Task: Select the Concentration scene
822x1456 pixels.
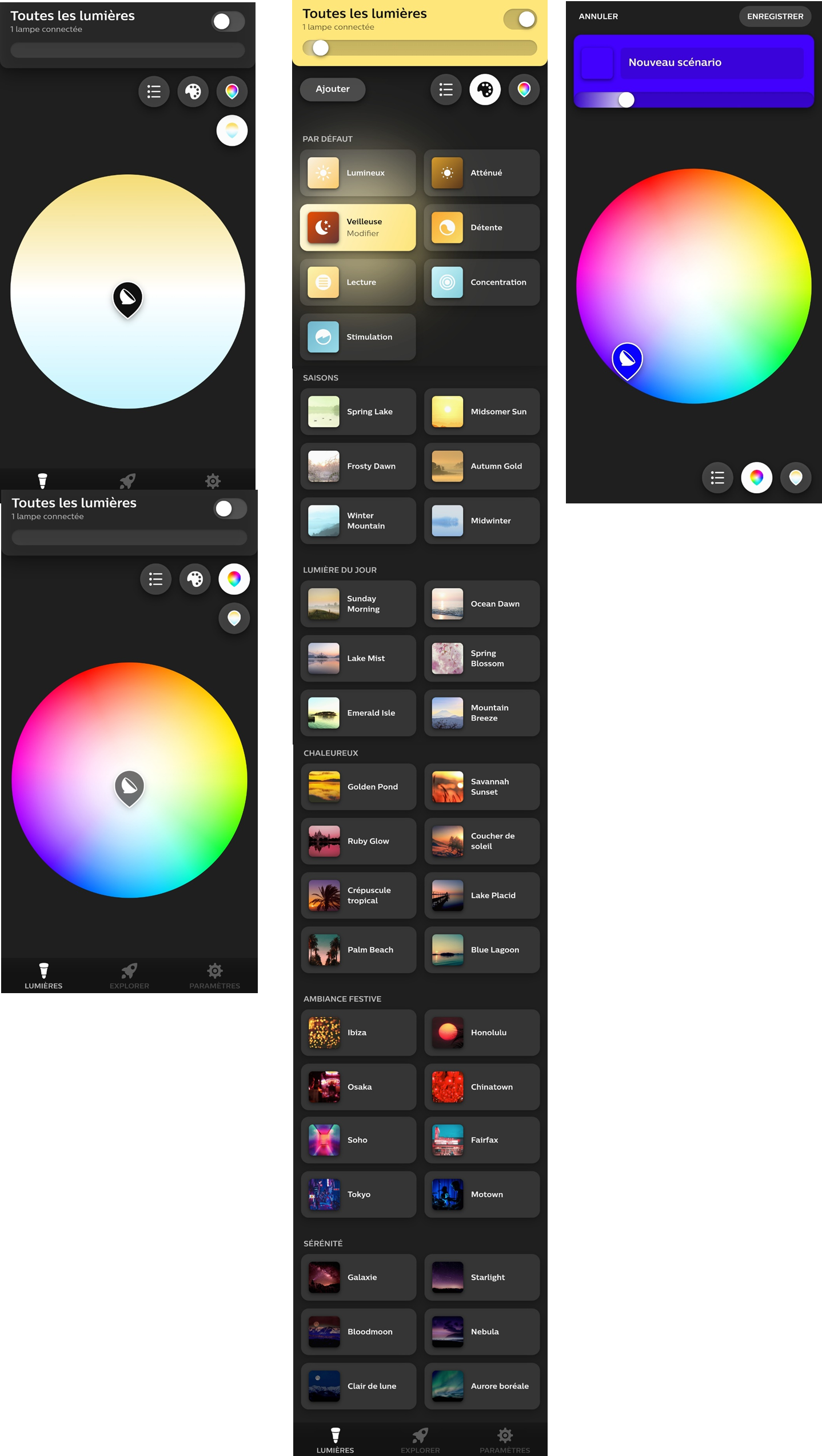Action: pyautogui.click(x=482, y=282)
